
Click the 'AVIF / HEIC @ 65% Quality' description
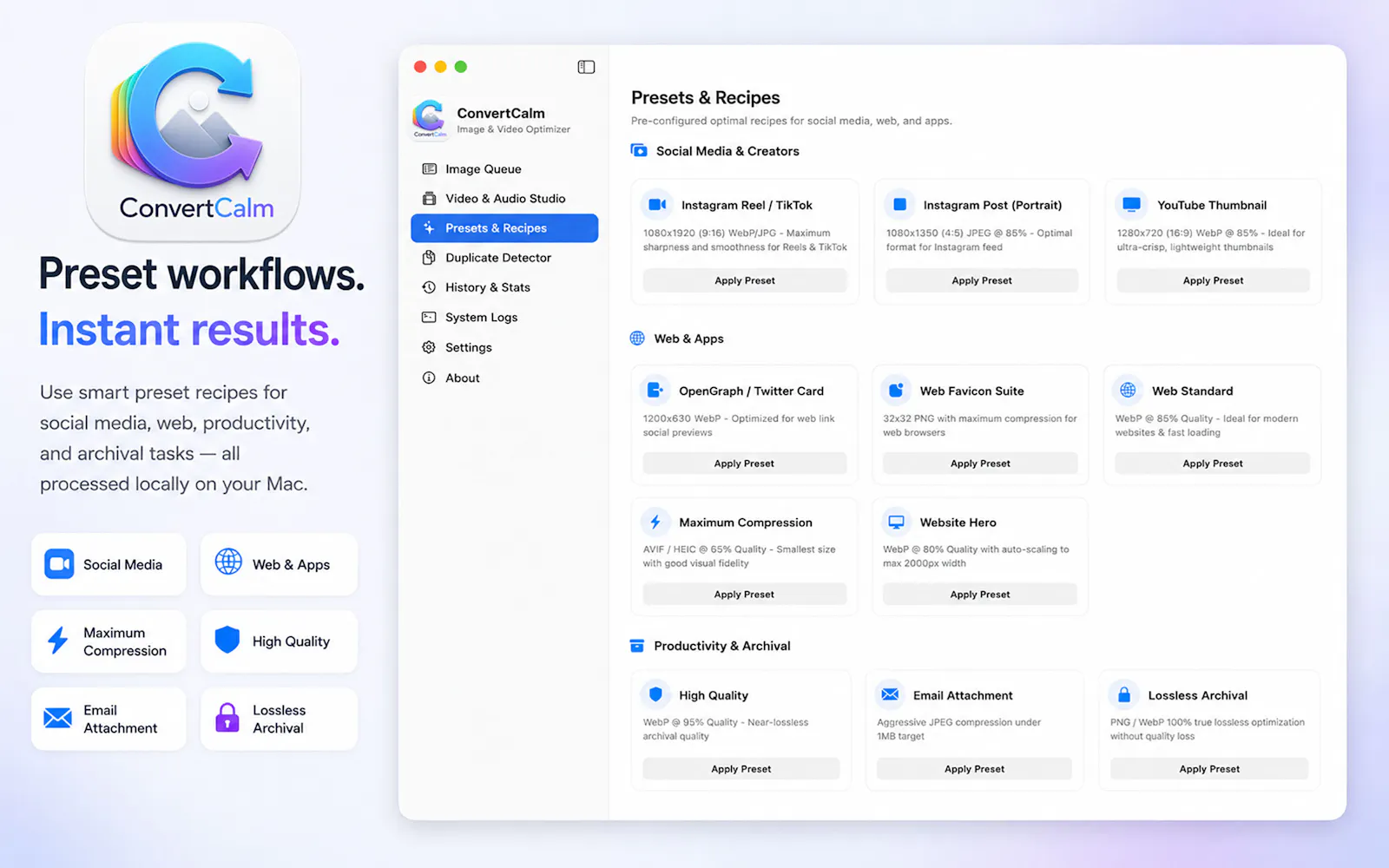[739, 556]
